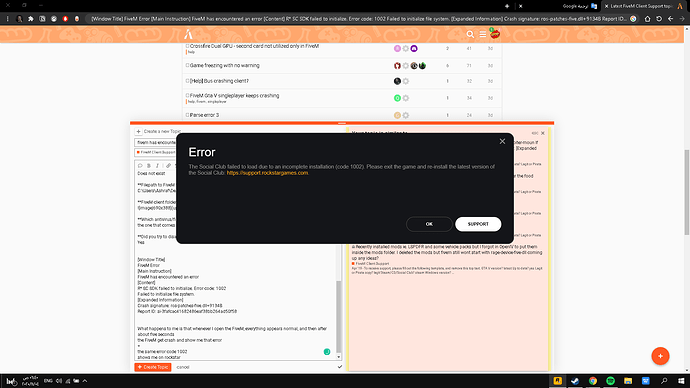This screenshot has width=690, height=388.
Task: Click the FiveM logo in the orange header
Action: [188, 34]
